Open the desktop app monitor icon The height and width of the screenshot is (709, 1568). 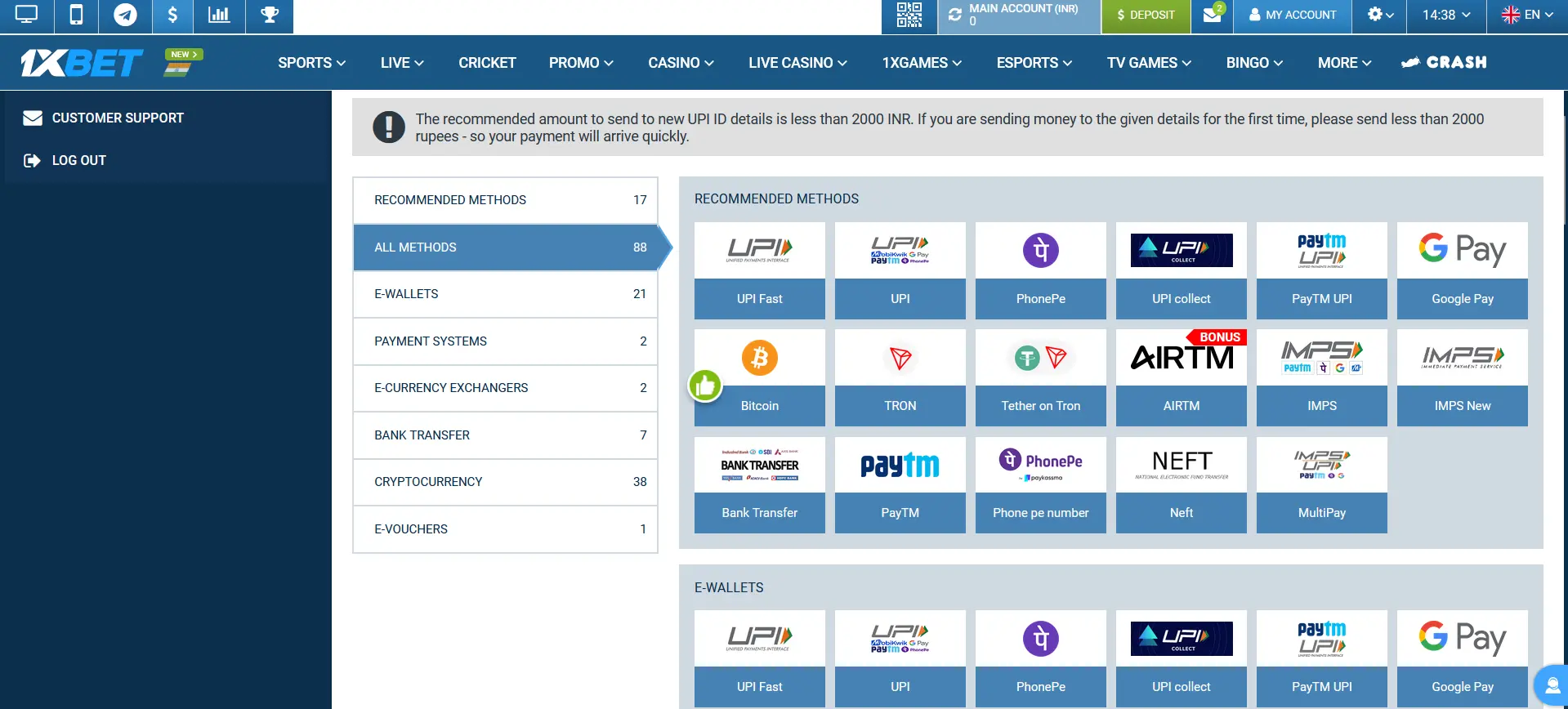(27, 16)
